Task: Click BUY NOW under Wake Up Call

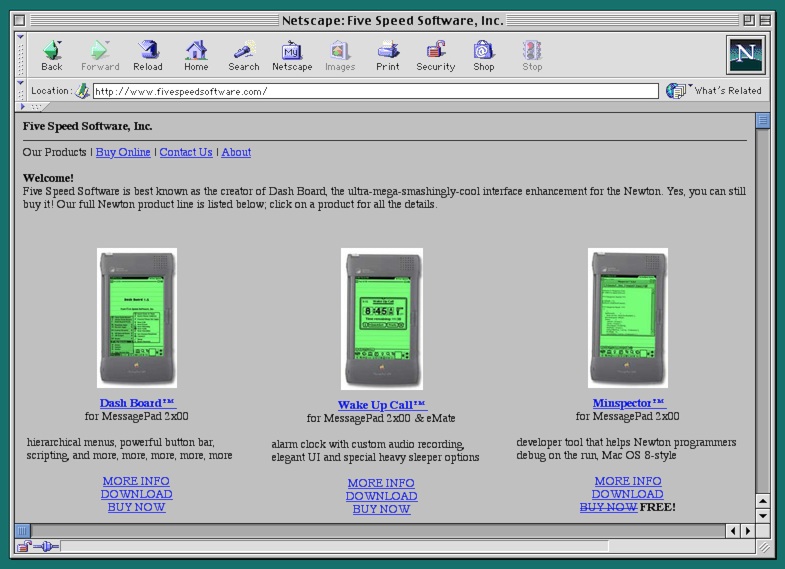Action: coord(381,509)
